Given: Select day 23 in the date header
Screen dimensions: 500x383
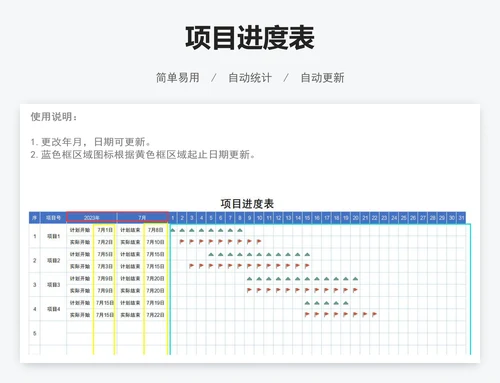Looking at the screenshot, I should tap(384, 218).
